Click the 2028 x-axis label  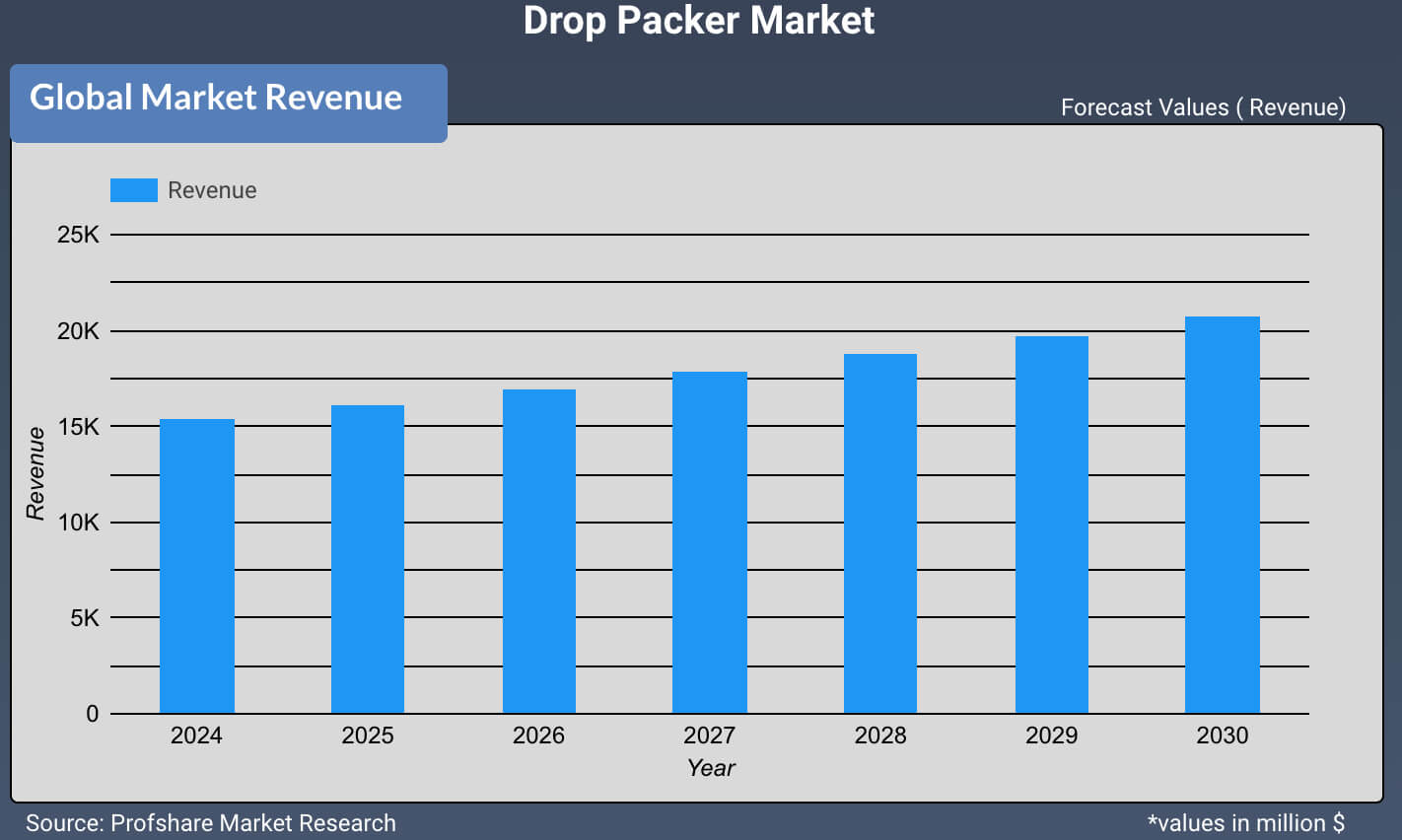click(x=880, y=735)
